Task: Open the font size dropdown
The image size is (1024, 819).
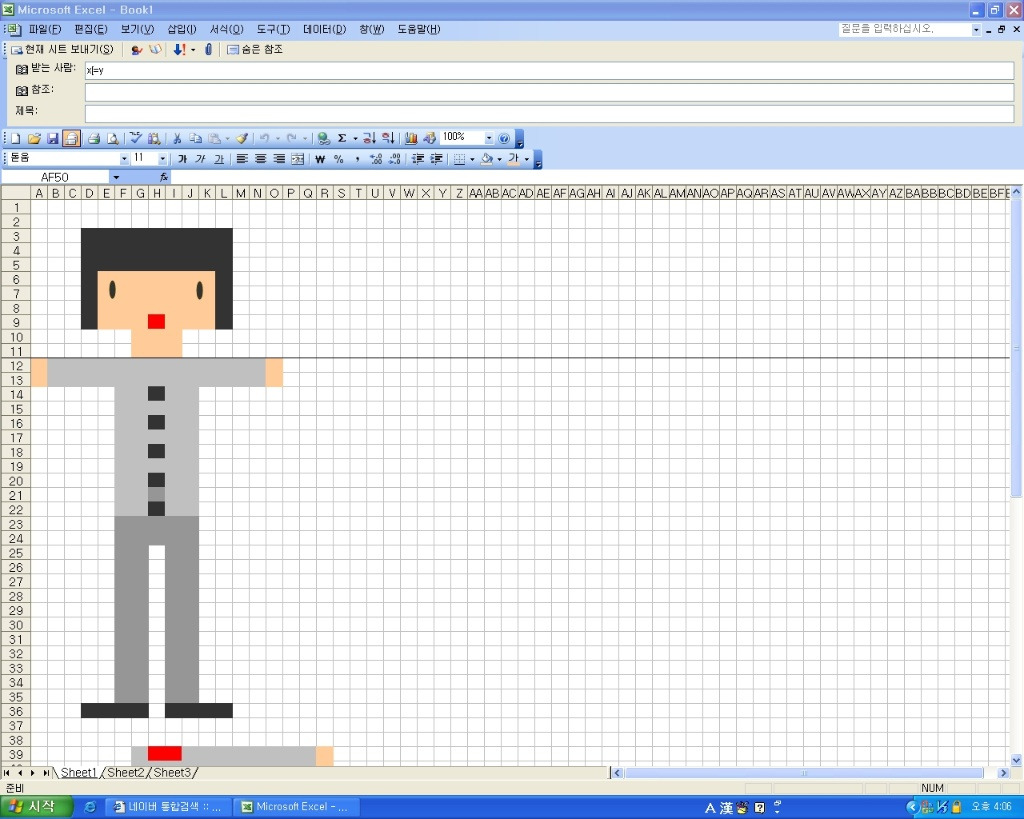Action: coord(163,159)
